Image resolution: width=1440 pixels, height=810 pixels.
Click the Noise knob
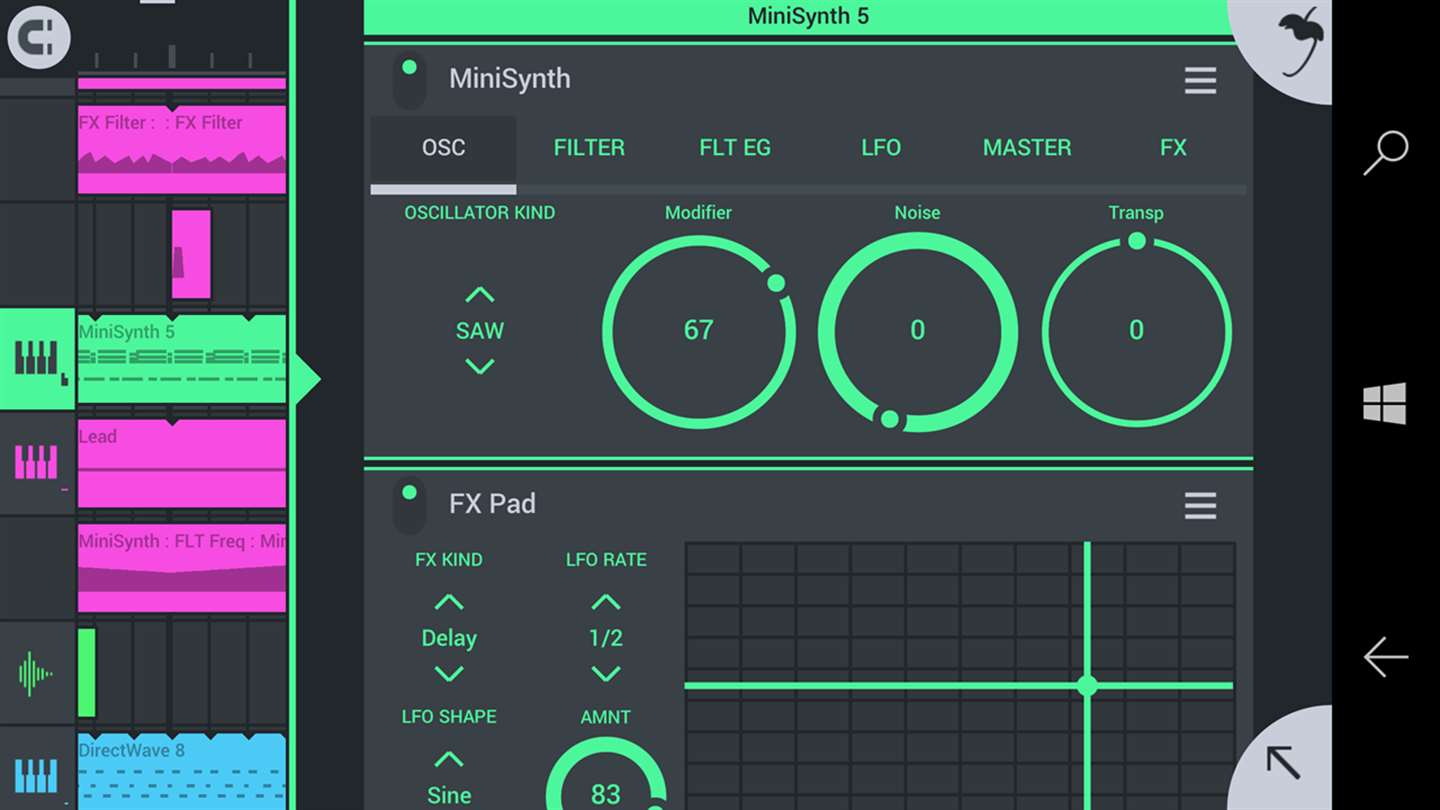click(x=917, y=332)
